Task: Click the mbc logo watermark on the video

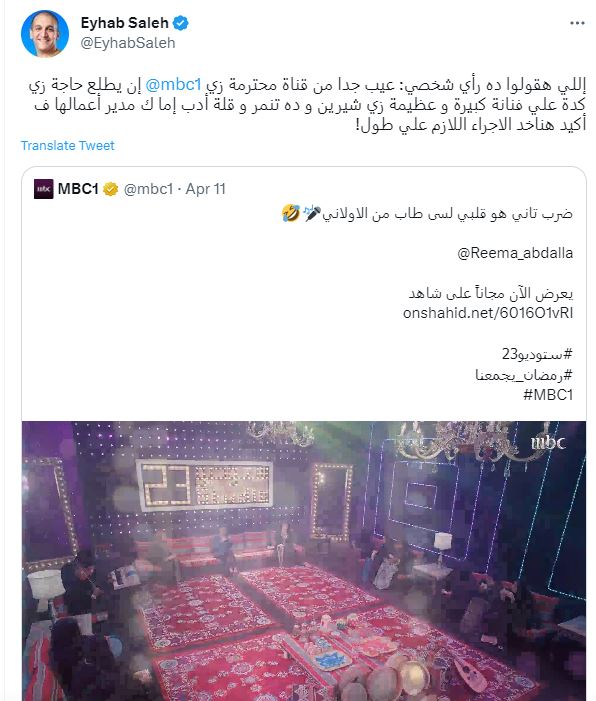Action: pos(548,443)
